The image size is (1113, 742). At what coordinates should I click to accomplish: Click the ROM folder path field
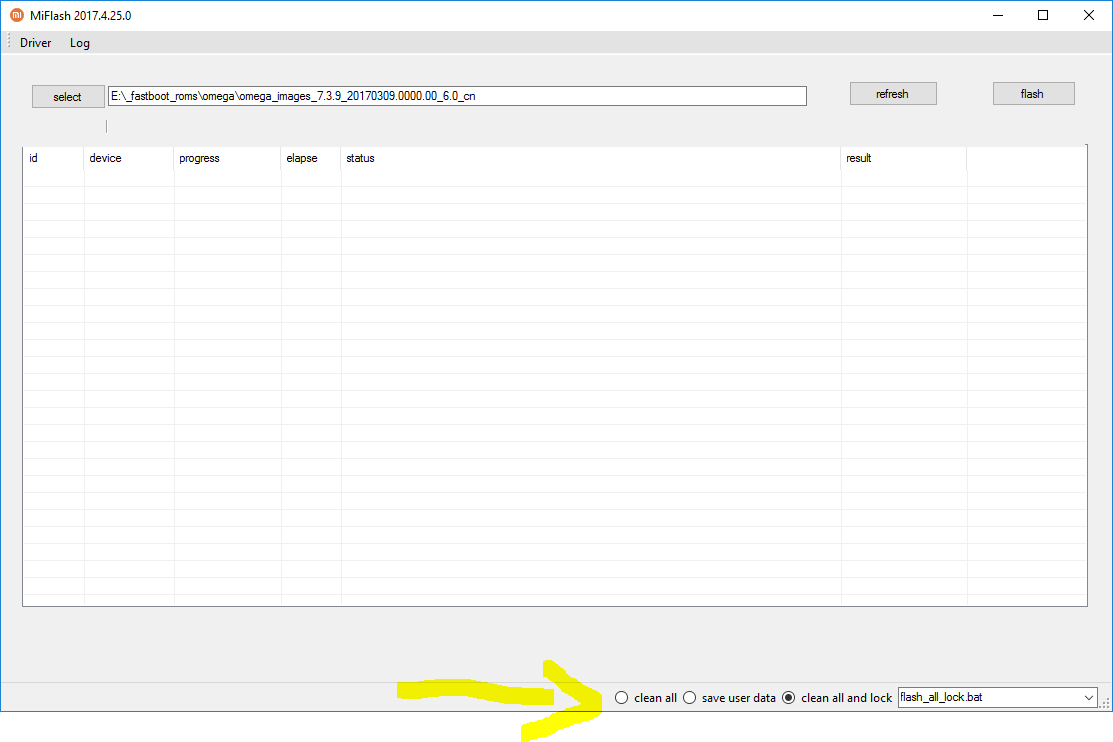click(x=457, y=96)
